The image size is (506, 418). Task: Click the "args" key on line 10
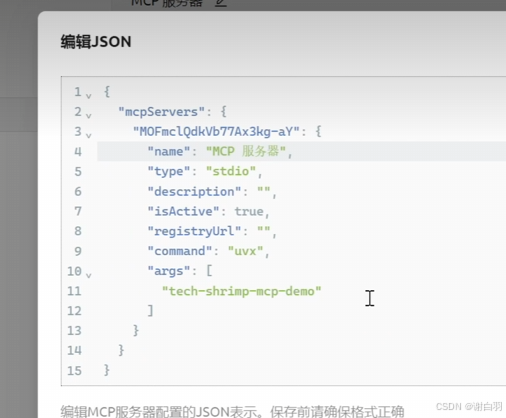(169, 271)
